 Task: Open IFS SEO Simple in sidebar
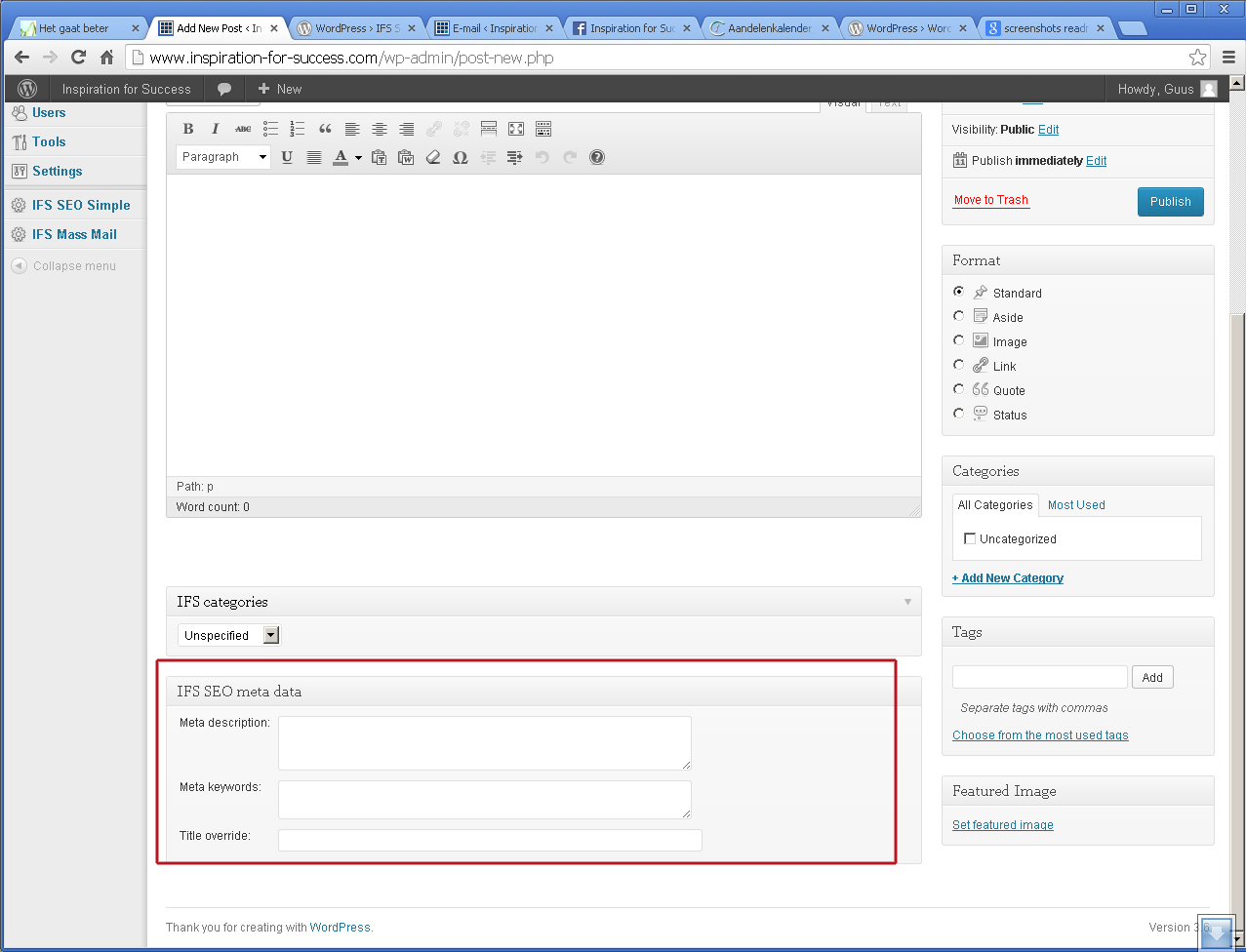point(81,205)
